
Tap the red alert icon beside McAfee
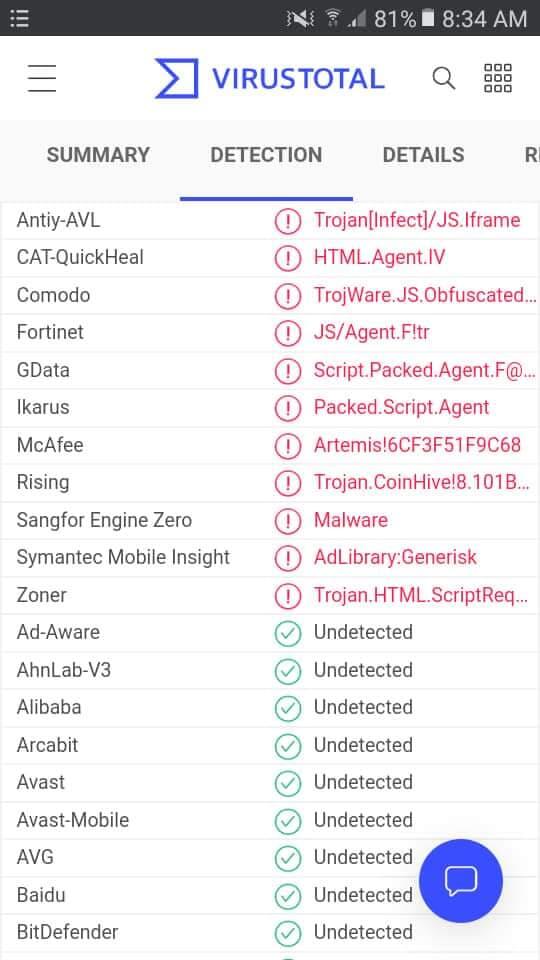click(x=287, y=445)
